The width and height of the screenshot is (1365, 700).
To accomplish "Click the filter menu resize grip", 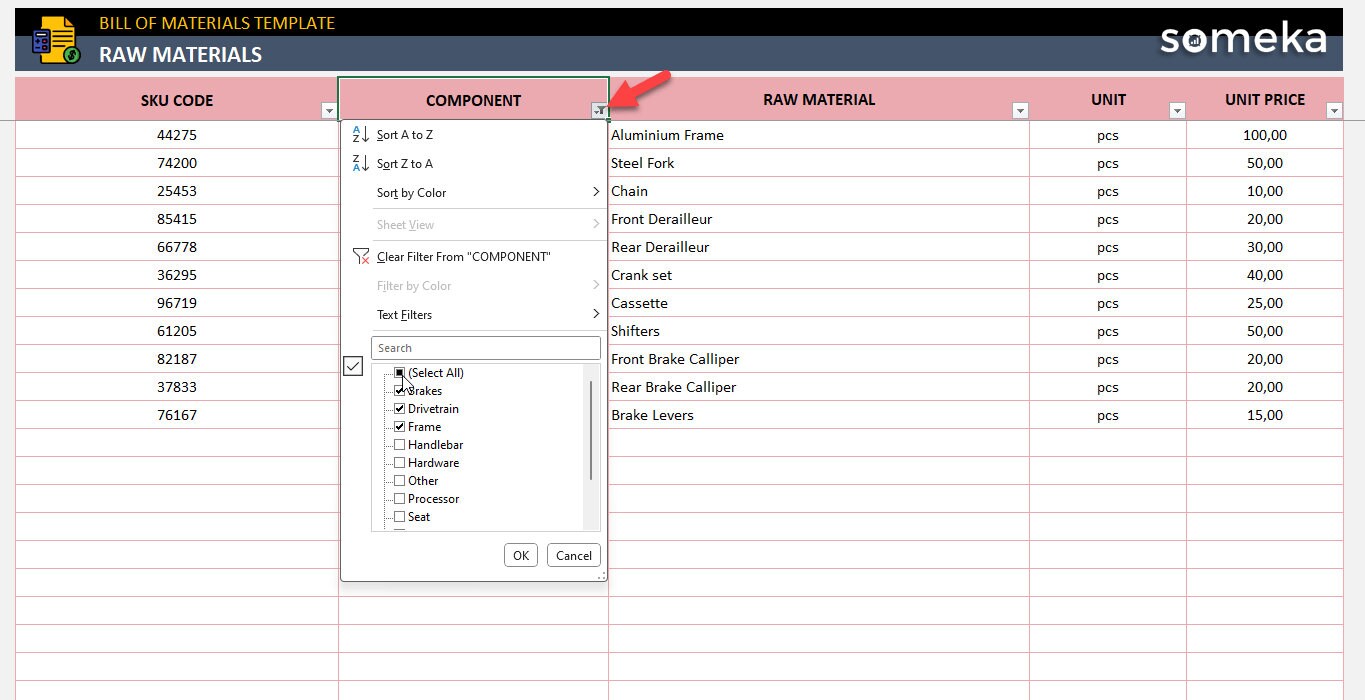I will [601, 576].
